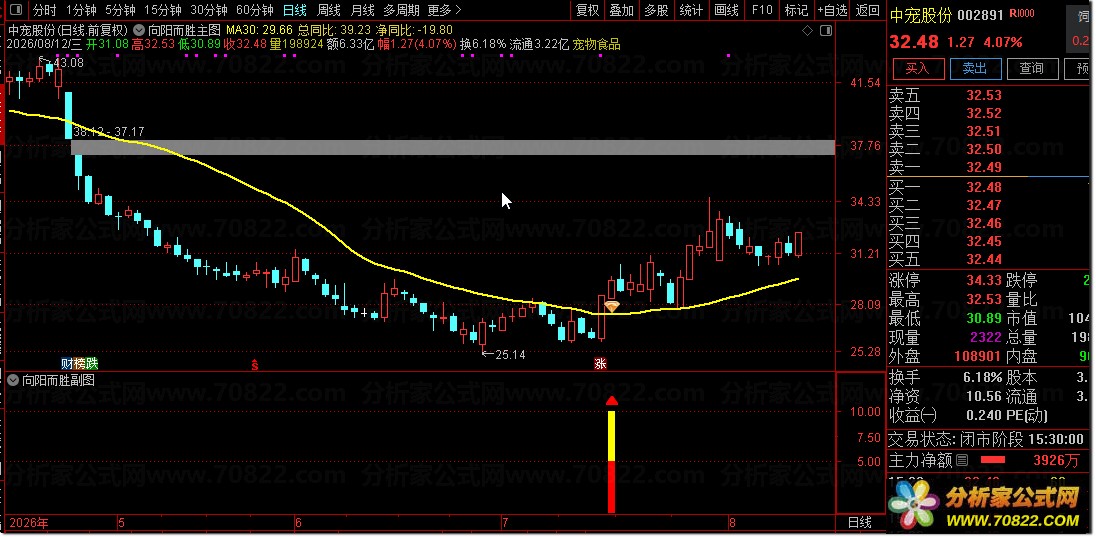Click the 叠加 overlay button
1096x537 pixels.
pos(621,10)
